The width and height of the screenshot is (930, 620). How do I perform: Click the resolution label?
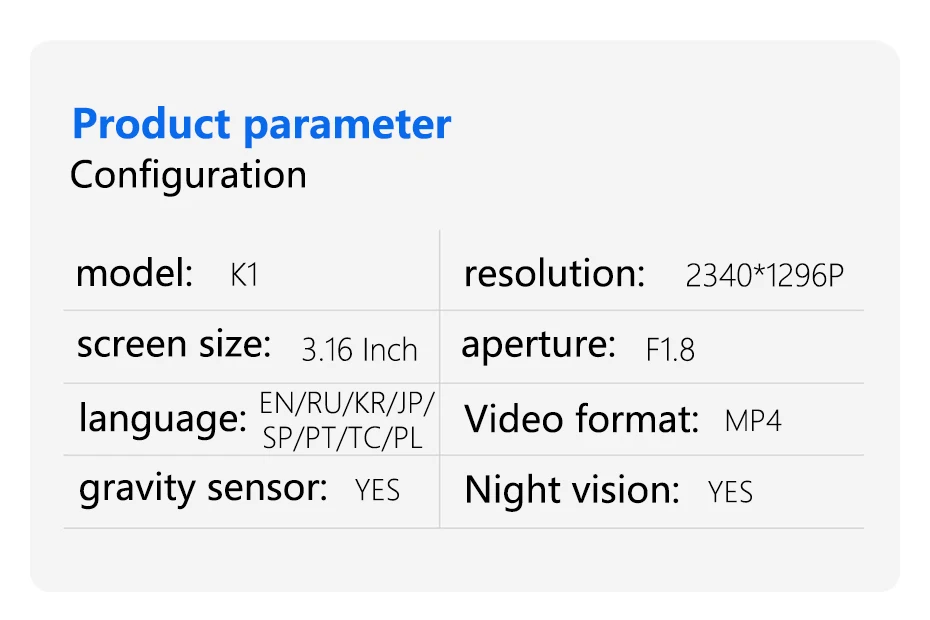click(x=554, y=273)
